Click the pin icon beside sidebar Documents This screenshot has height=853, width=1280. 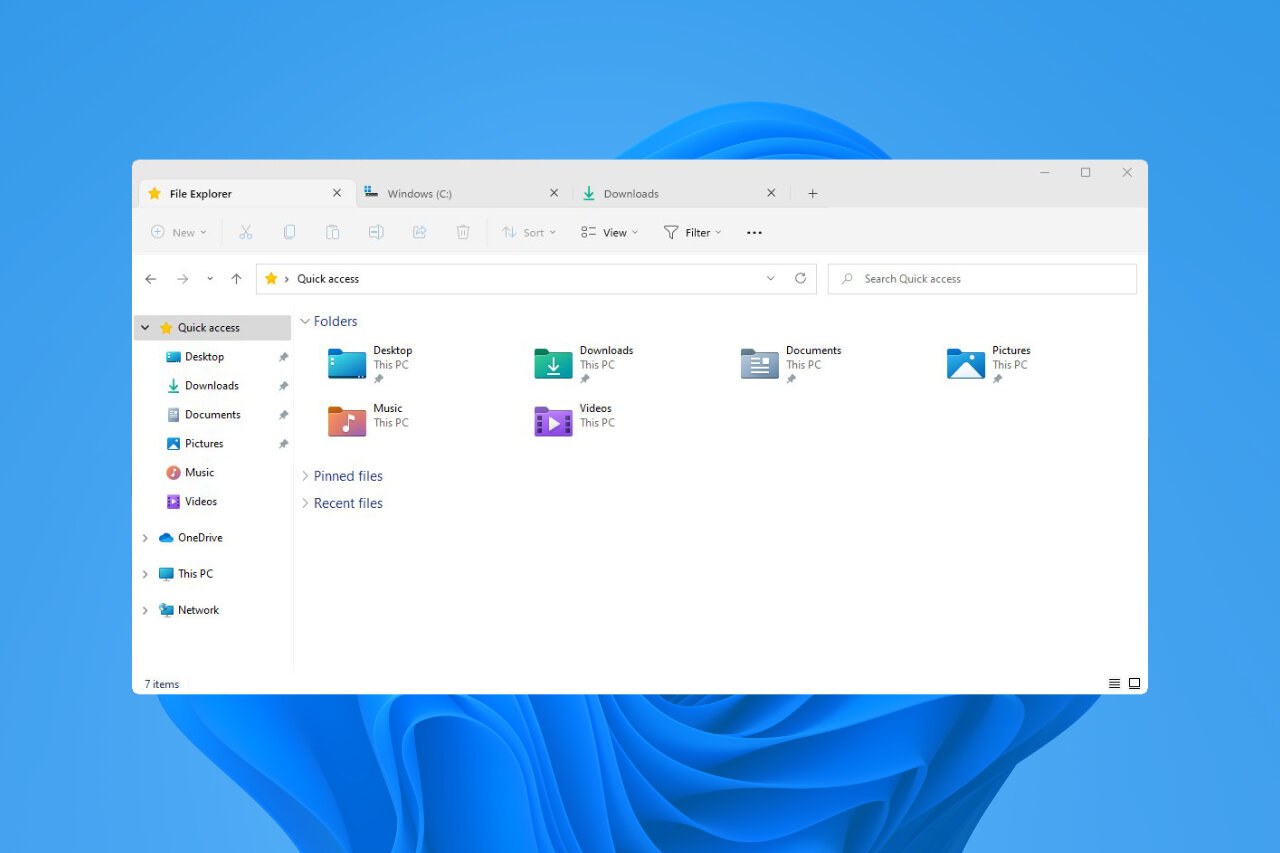pyautogui.click(x=283, y=415)
